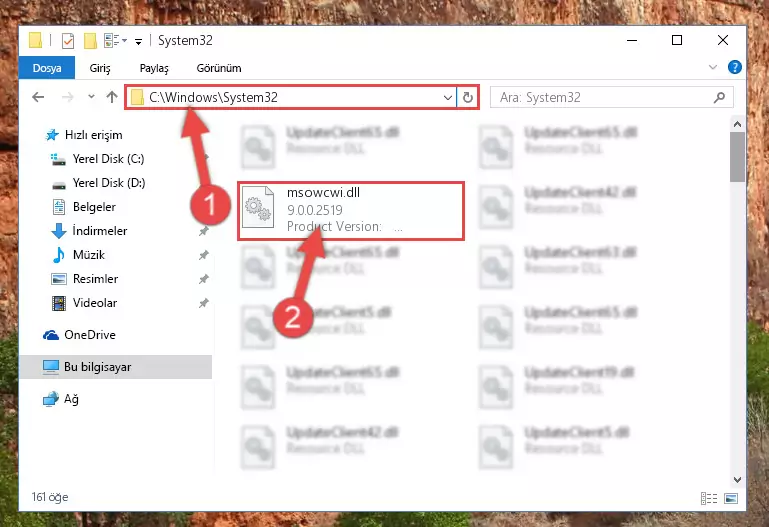
Task: Open the Dosya tab
Action: (x=47, y=68)
